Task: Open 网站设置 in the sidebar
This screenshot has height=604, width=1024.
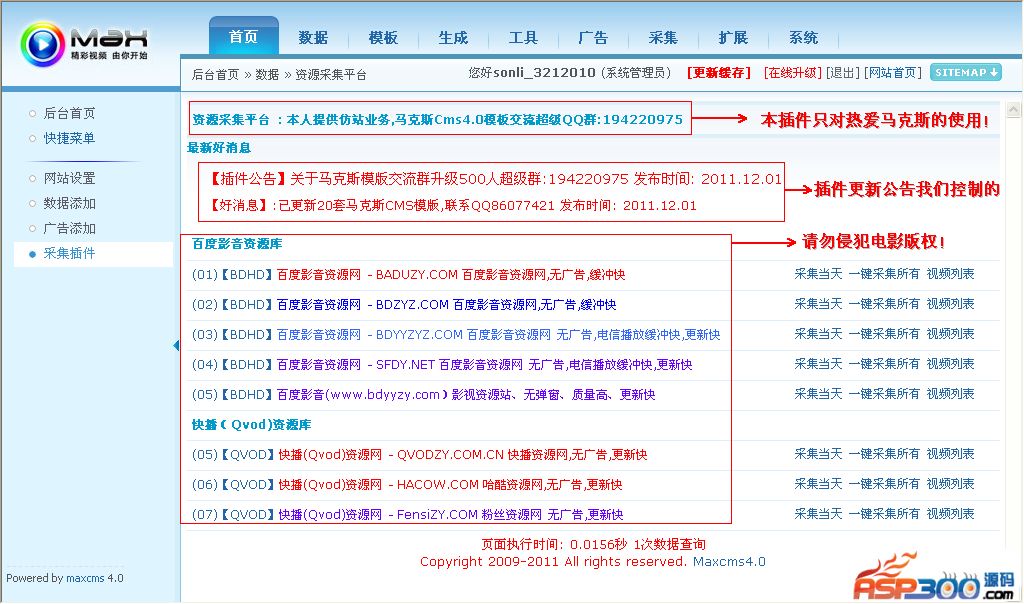Action: pos(69,178)
